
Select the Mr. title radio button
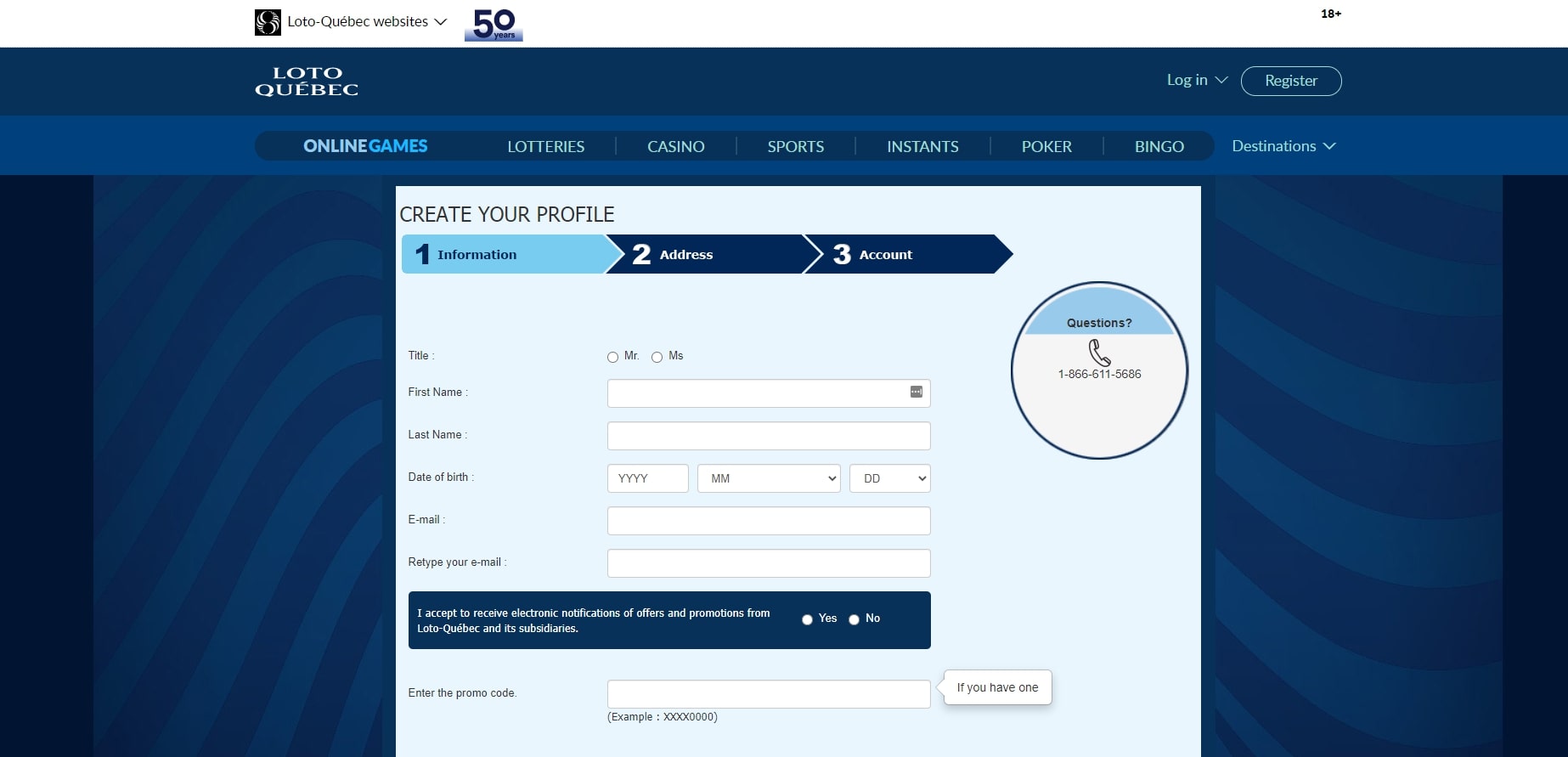point(612,357)
